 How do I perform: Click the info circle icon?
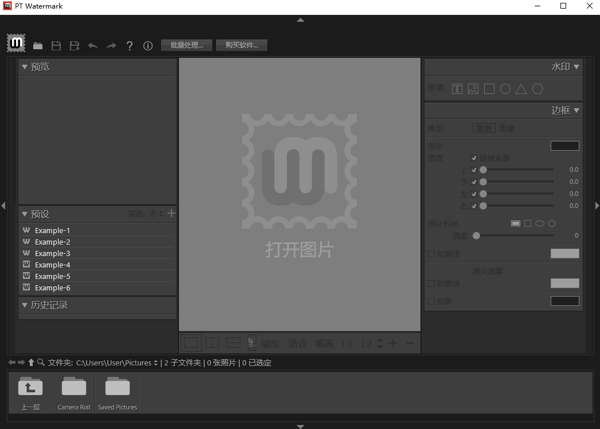click(148, 46)
